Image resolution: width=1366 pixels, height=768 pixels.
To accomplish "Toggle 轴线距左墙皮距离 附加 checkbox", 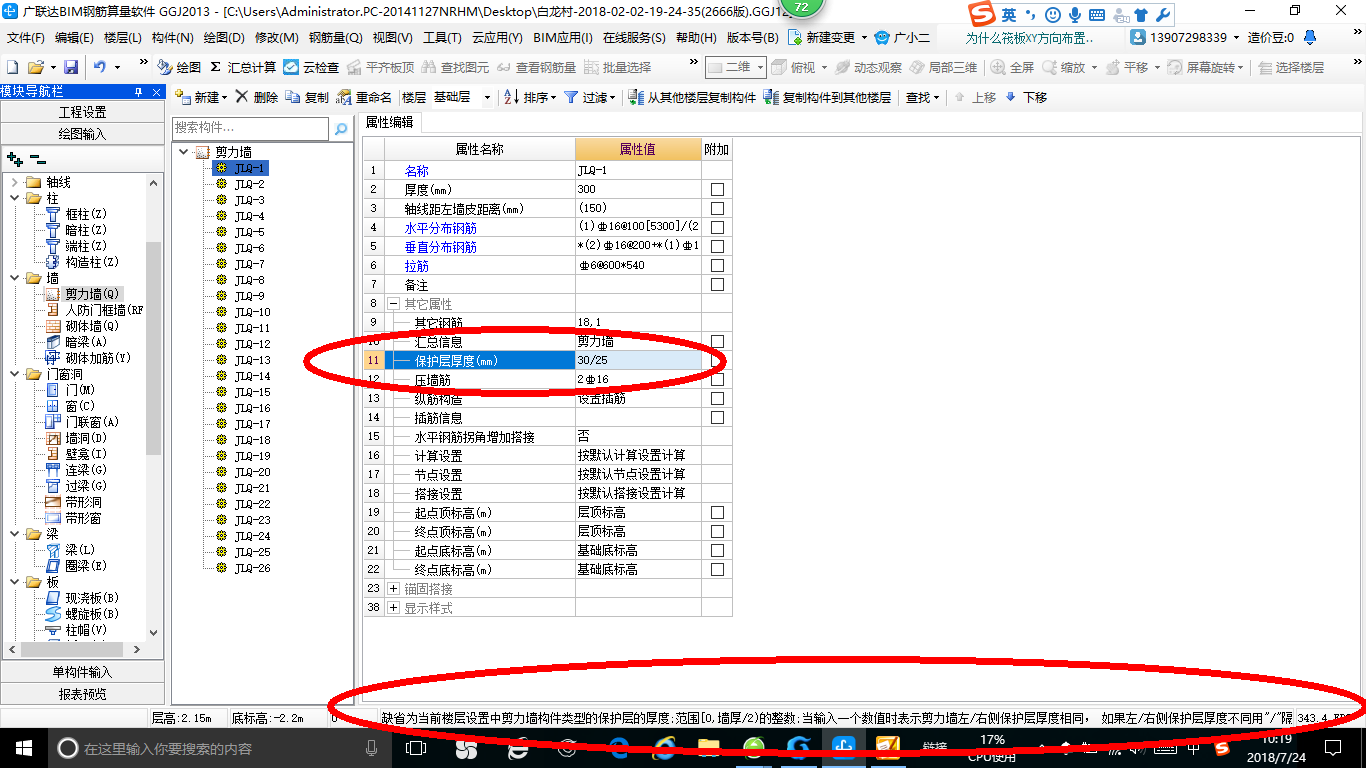I will coord(717,209).
